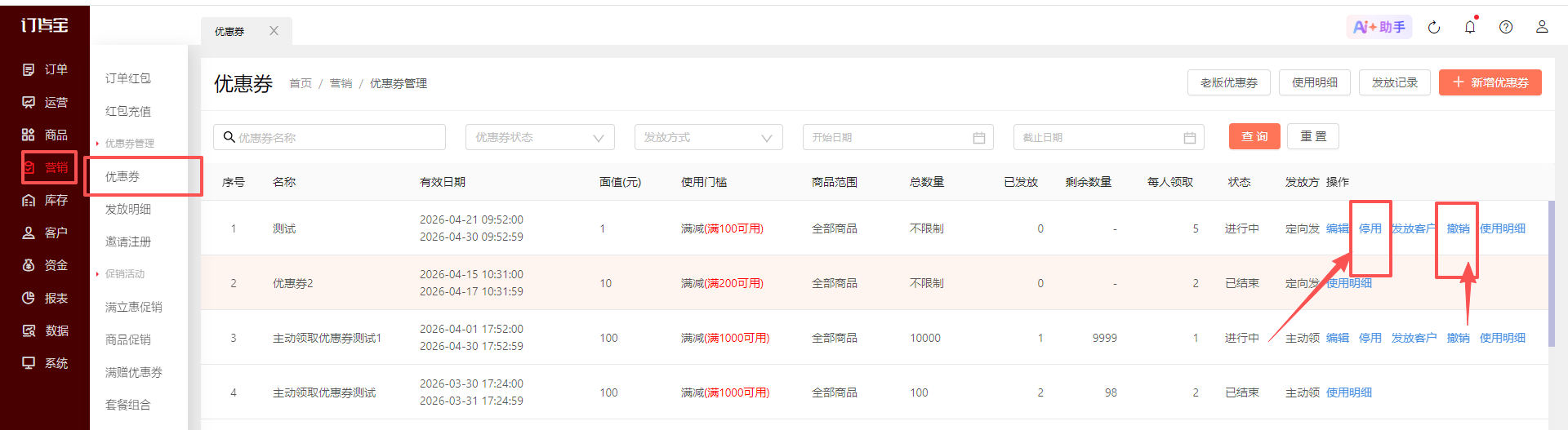Click 撤销 for the 测试 coupon

(x=1458, y=228)
